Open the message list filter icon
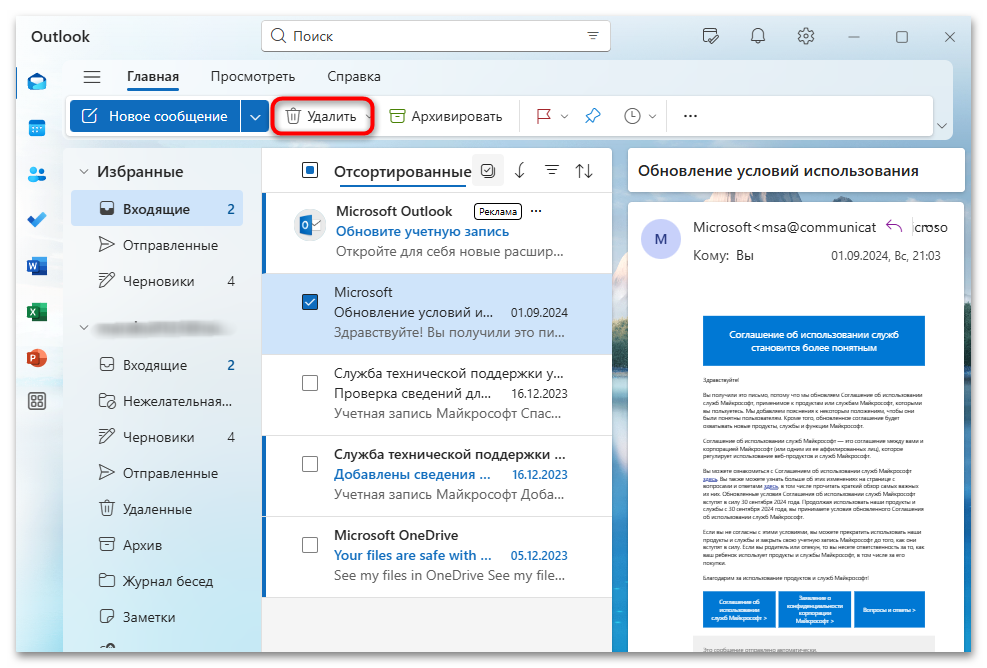 [x=551, y=171]
